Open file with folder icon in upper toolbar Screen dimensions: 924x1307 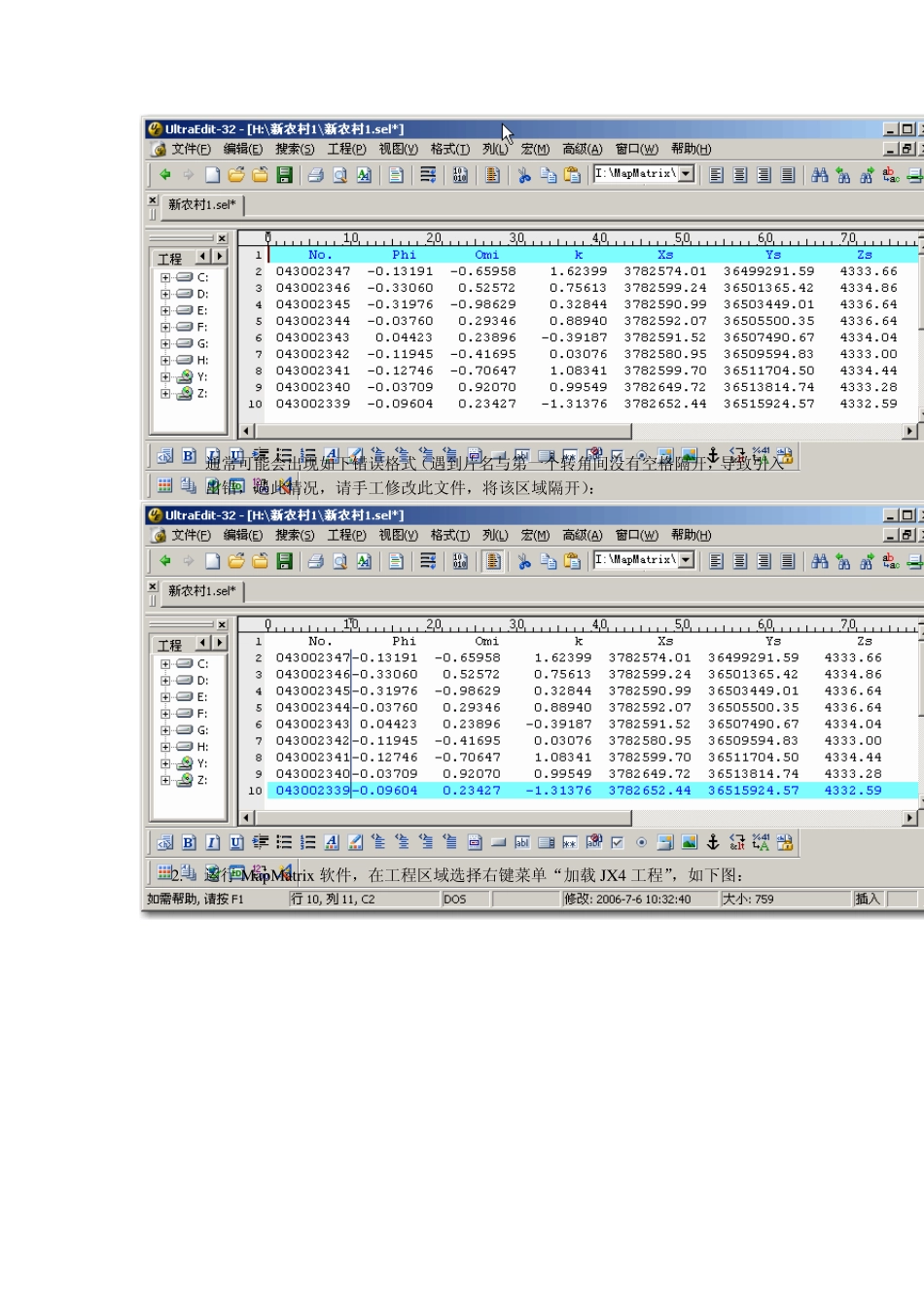(236, 175)
